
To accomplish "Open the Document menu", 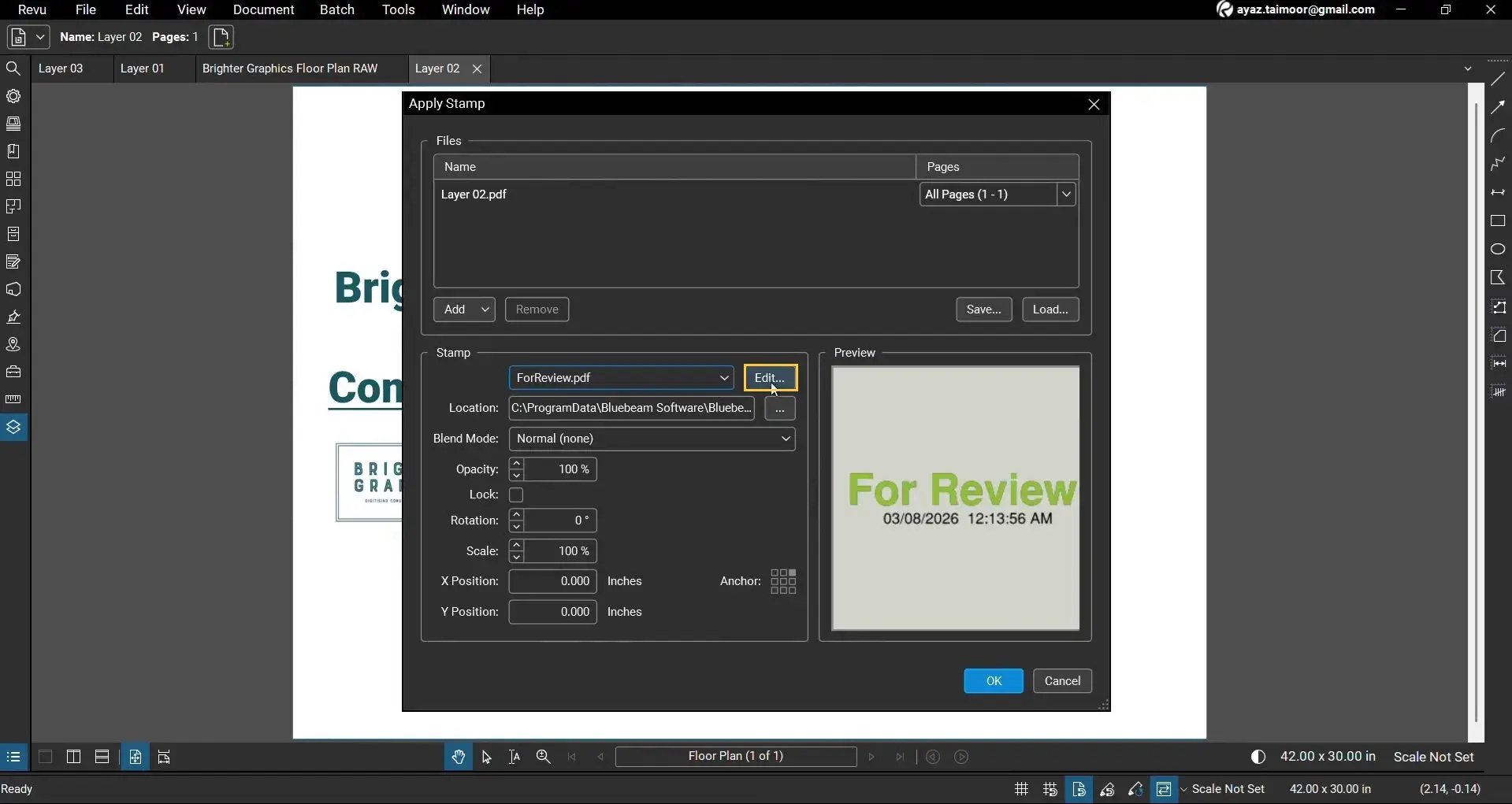I will coord(263,9).
